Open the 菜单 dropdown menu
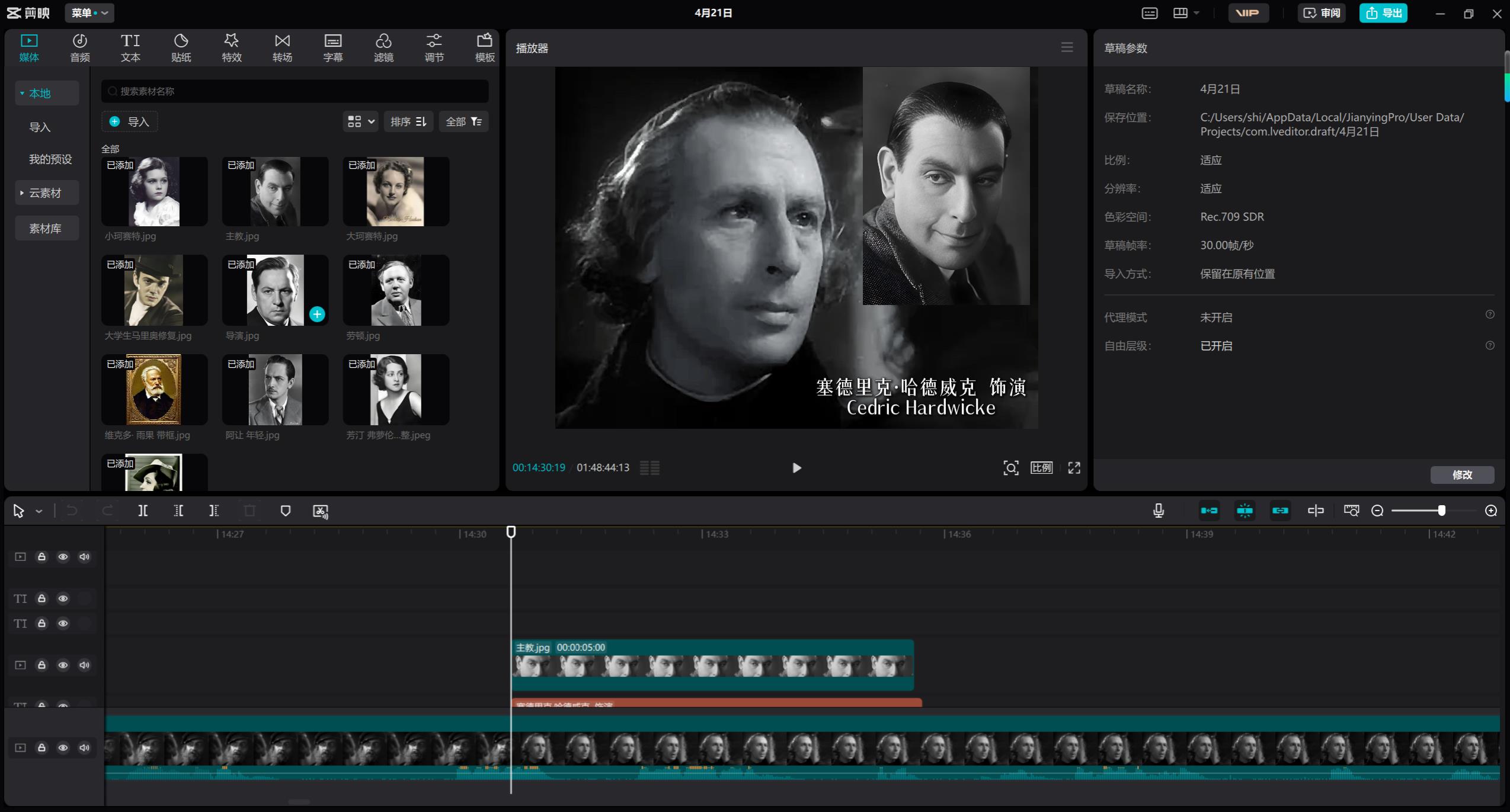The width and height of the screenshot is (1510, 812). point(89,12)
